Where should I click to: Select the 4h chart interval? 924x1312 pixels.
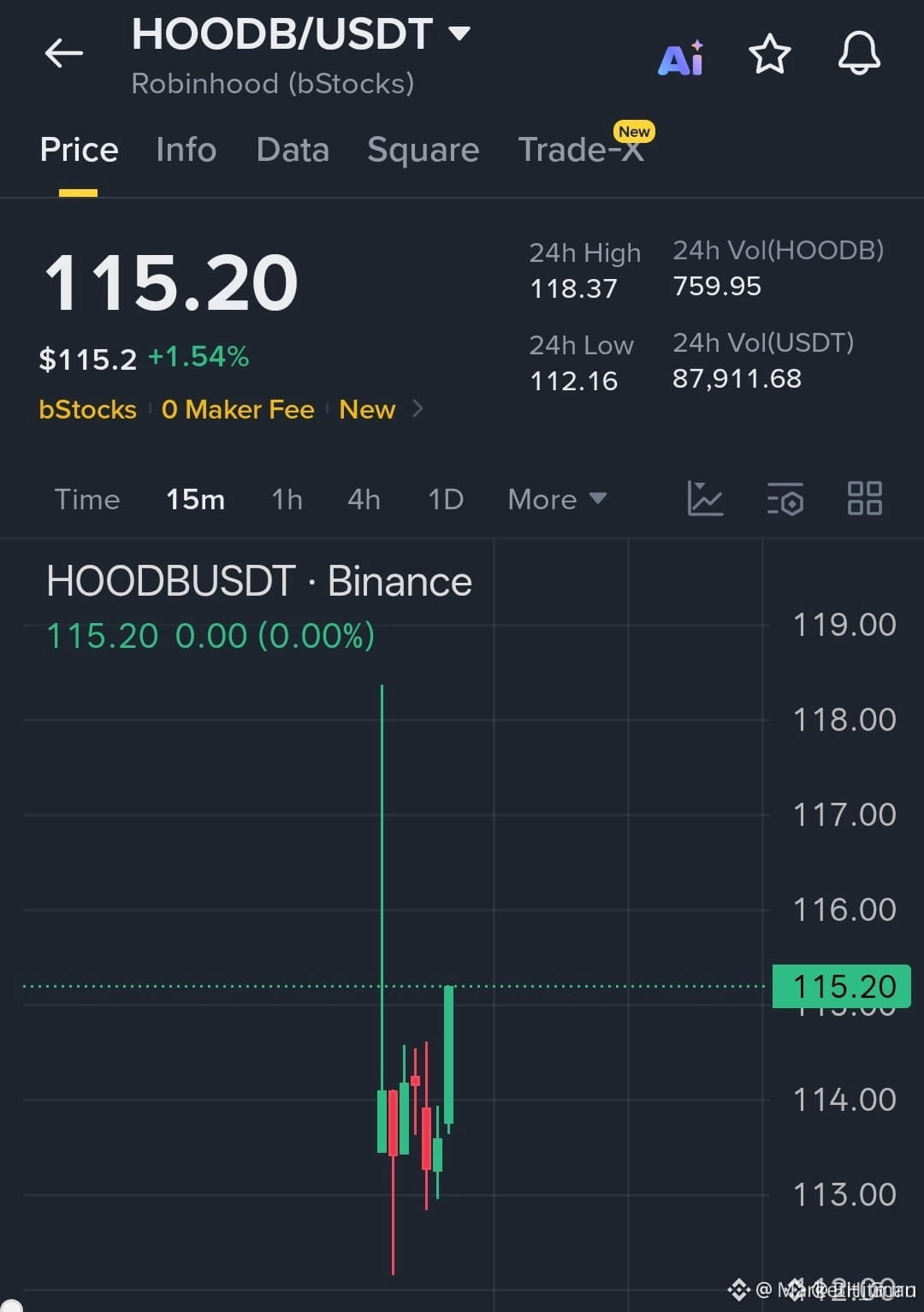tap(364, 499)
